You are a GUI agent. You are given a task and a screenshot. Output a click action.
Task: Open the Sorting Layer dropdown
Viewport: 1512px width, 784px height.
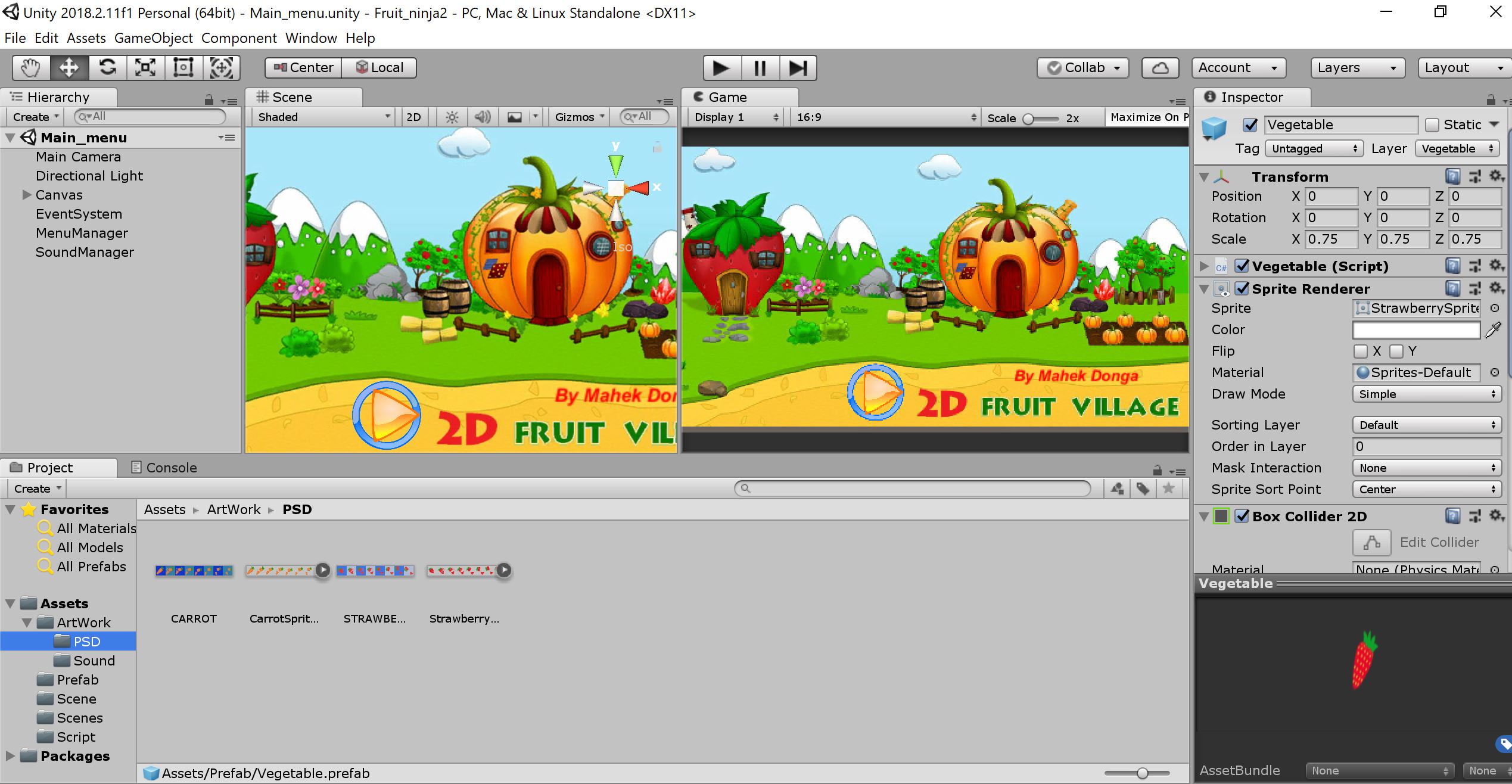coord(1426,424)
